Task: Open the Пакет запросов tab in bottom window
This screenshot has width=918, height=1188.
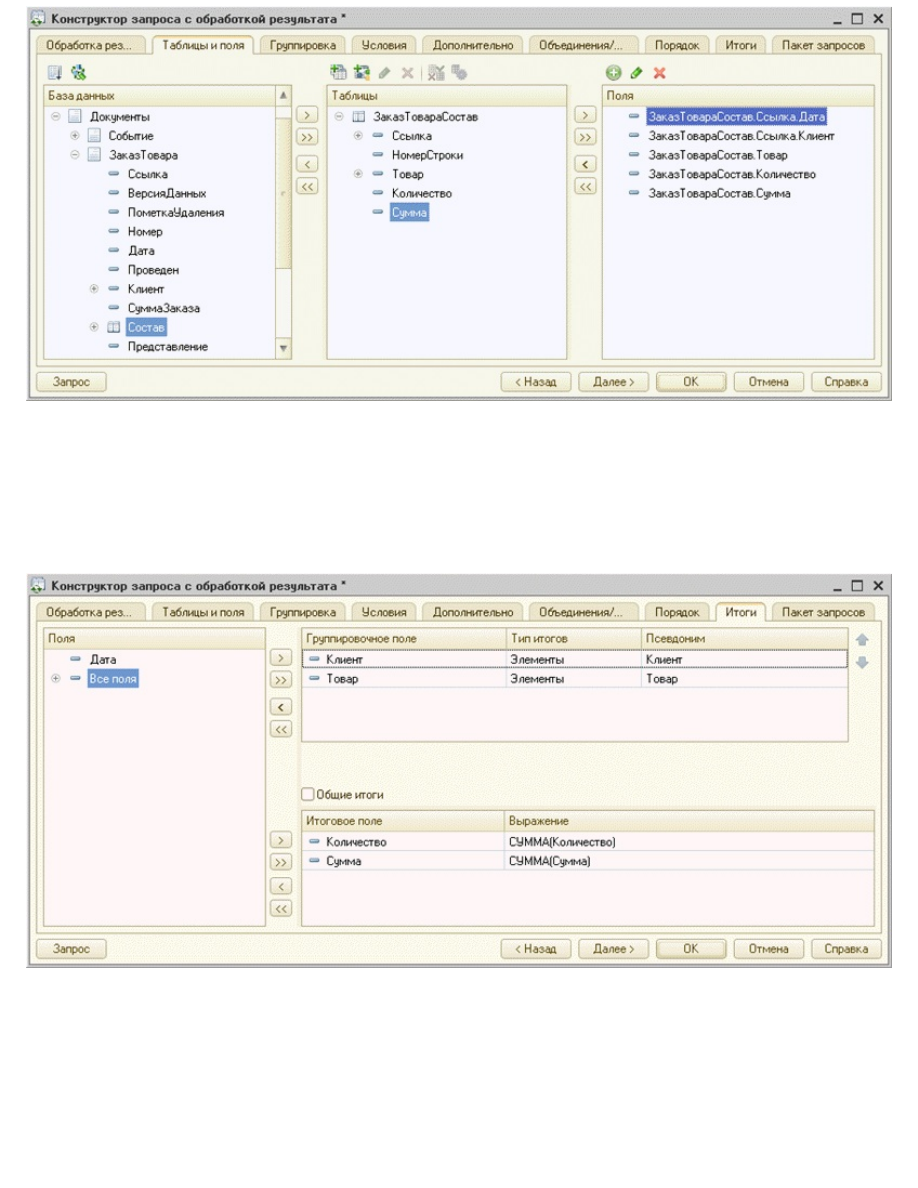Action: (x=824, y=612)
